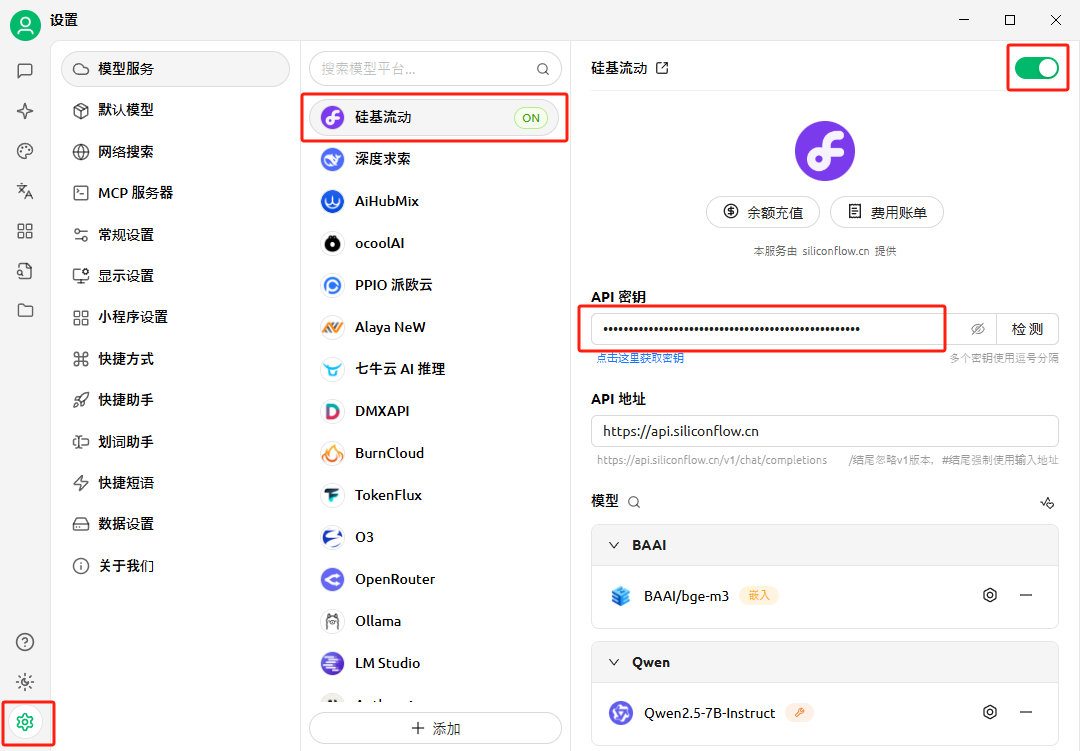This screenshot has width=1080, height=751.
Task: Focus the 搜索模型平台 search field
Action: (x=435, y=69)
